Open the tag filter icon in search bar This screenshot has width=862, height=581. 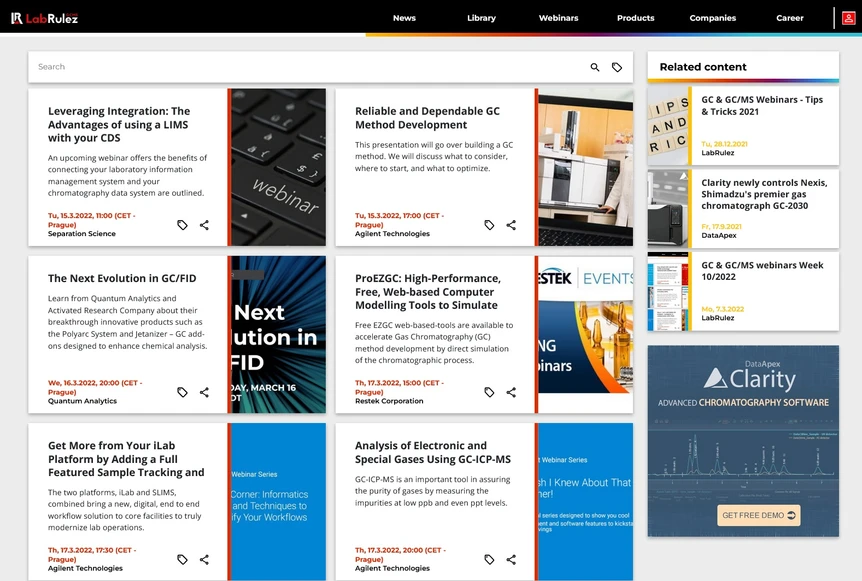pyautogui.click(x=617, y=67)
